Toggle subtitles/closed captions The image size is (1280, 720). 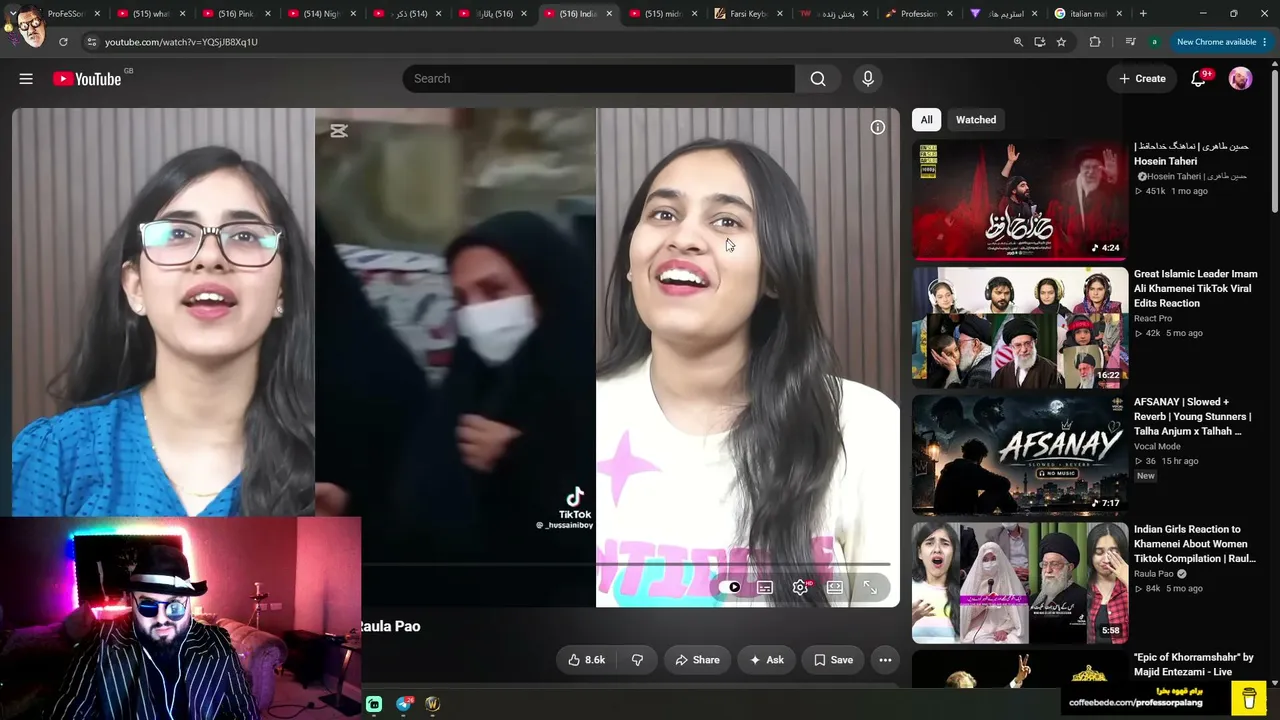coord(765,588)
